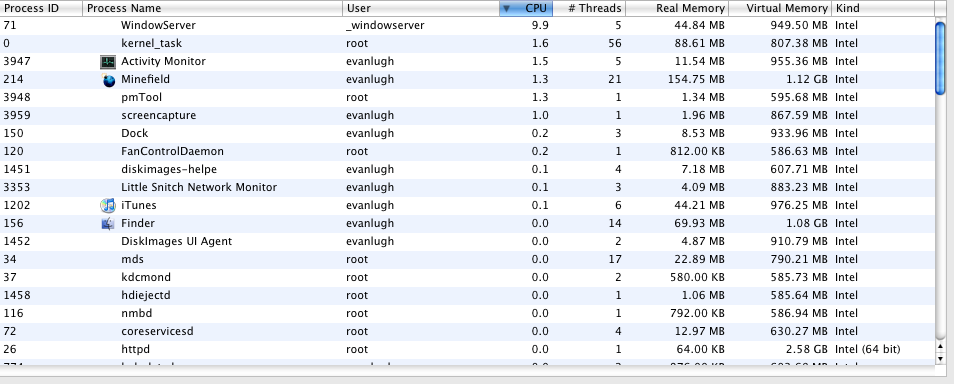Screen dimensions: 954x384
Task: Click the scrollbar down arrow
Action: [x=941, y=359]
